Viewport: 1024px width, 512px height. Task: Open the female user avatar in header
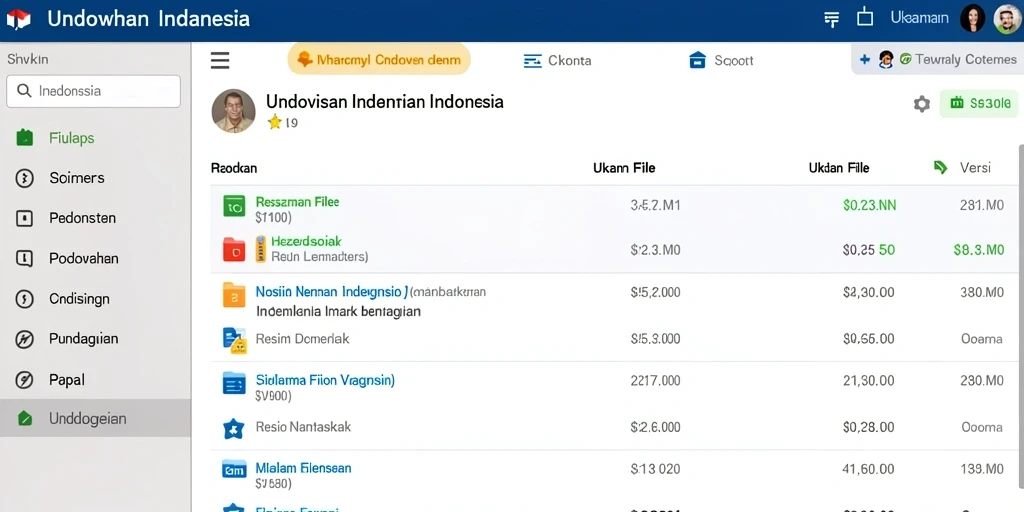point(972,19)
